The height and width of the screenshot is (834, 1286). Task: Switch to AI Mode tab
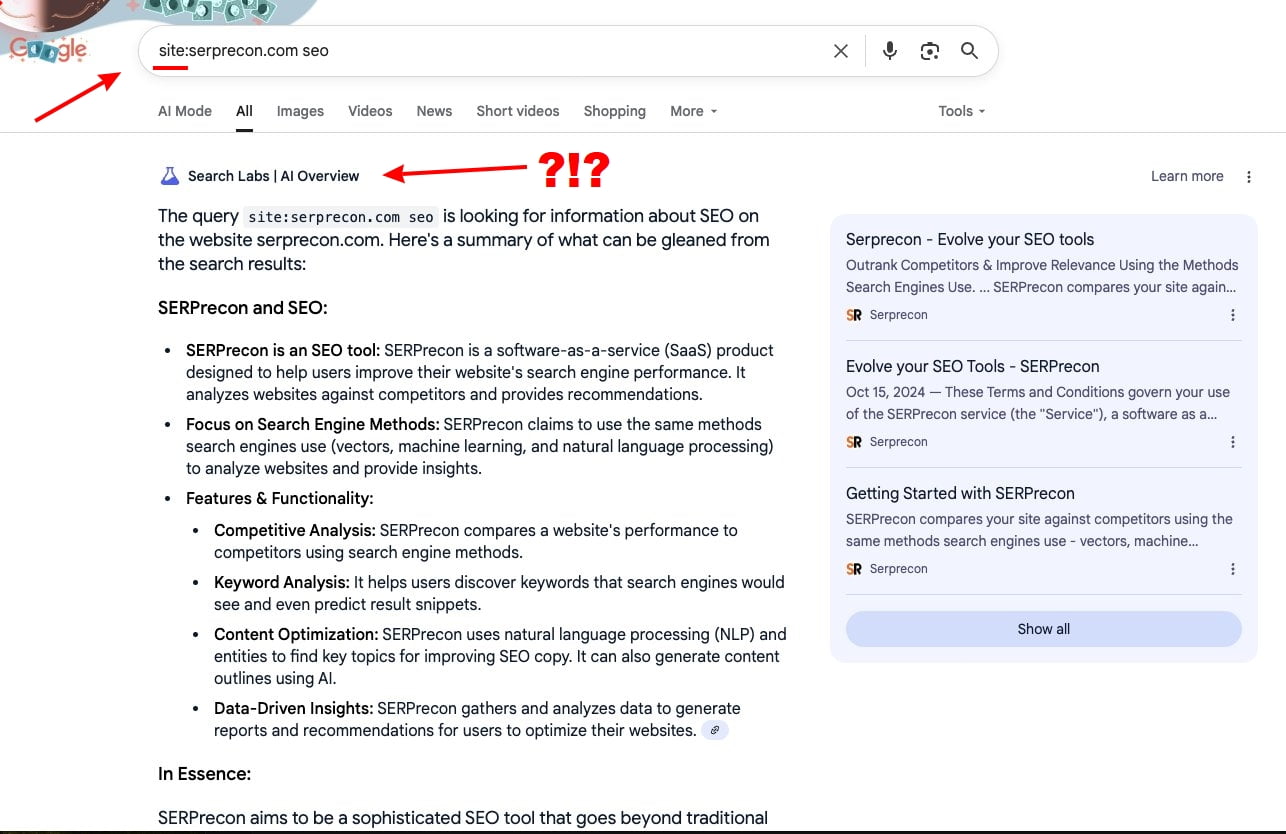tap(185, 111)
